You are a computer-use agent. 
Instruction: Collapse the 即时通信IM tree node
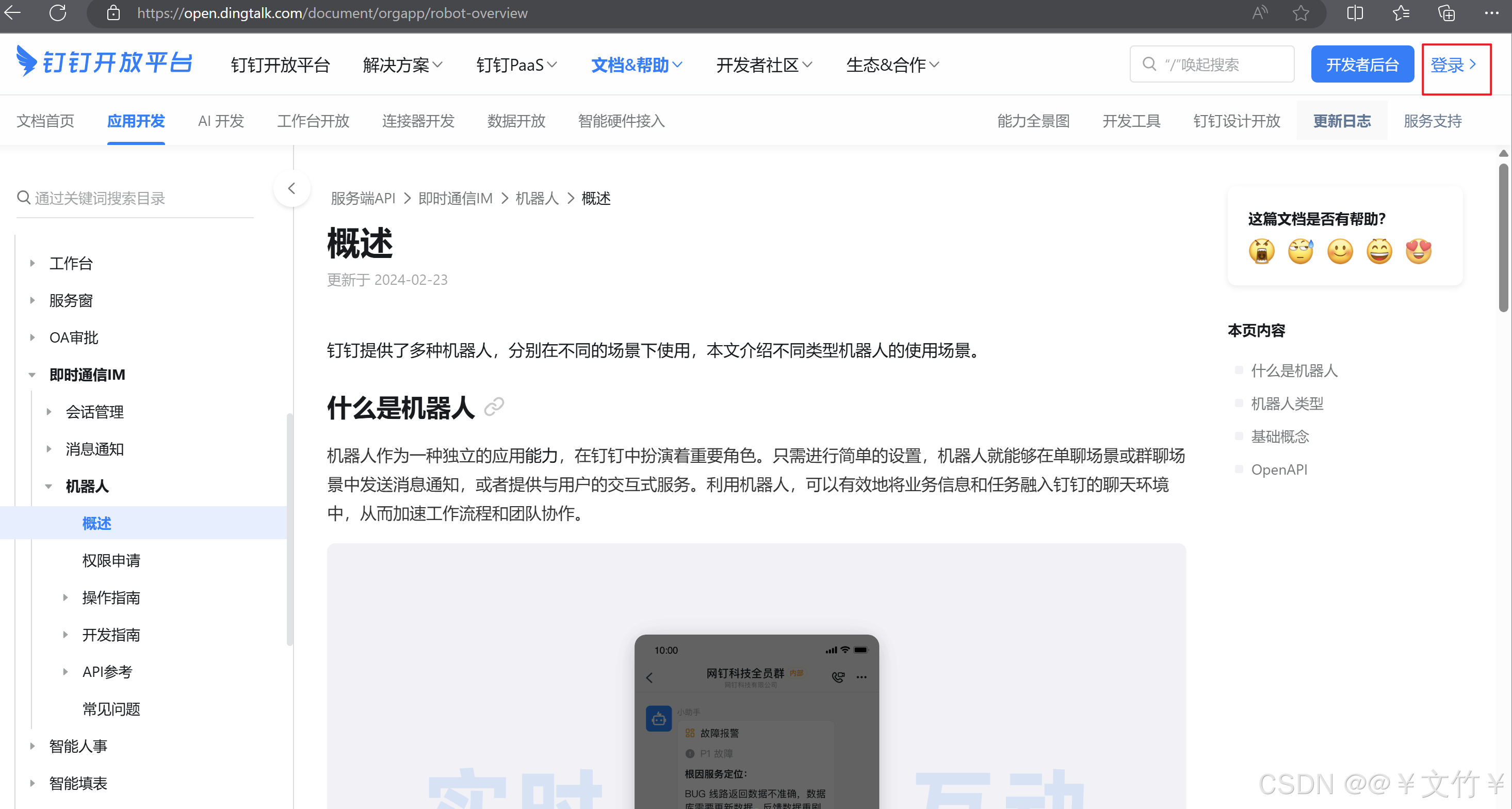coord(32,375)
